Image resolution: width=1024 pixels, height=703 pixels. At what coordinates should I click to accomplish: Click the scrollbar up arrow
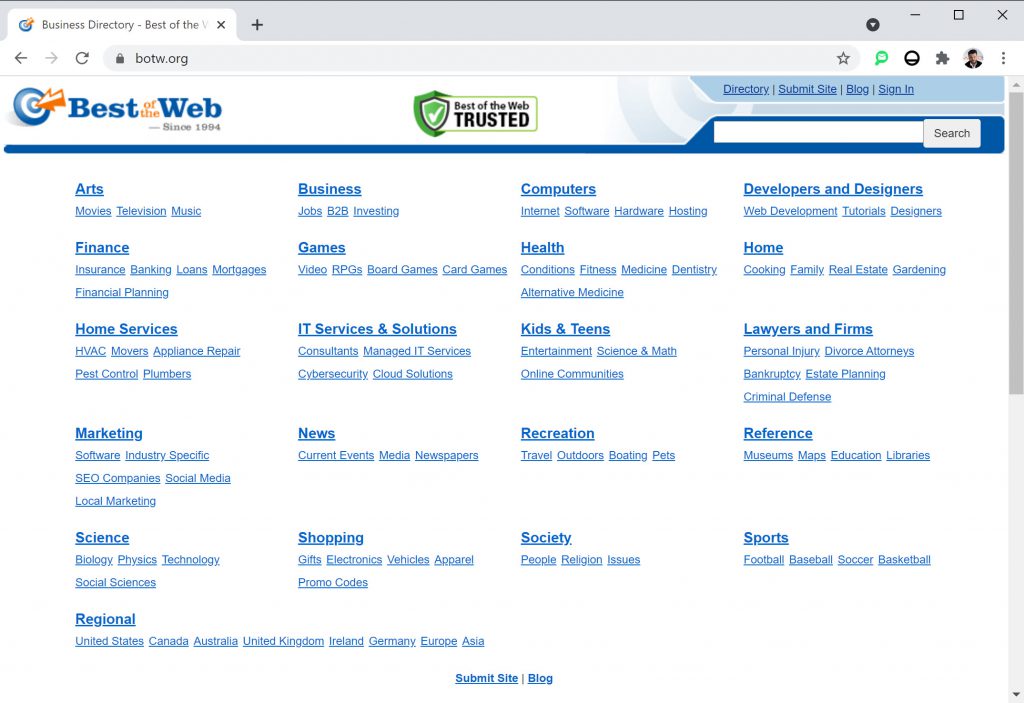pos(1016,85)
